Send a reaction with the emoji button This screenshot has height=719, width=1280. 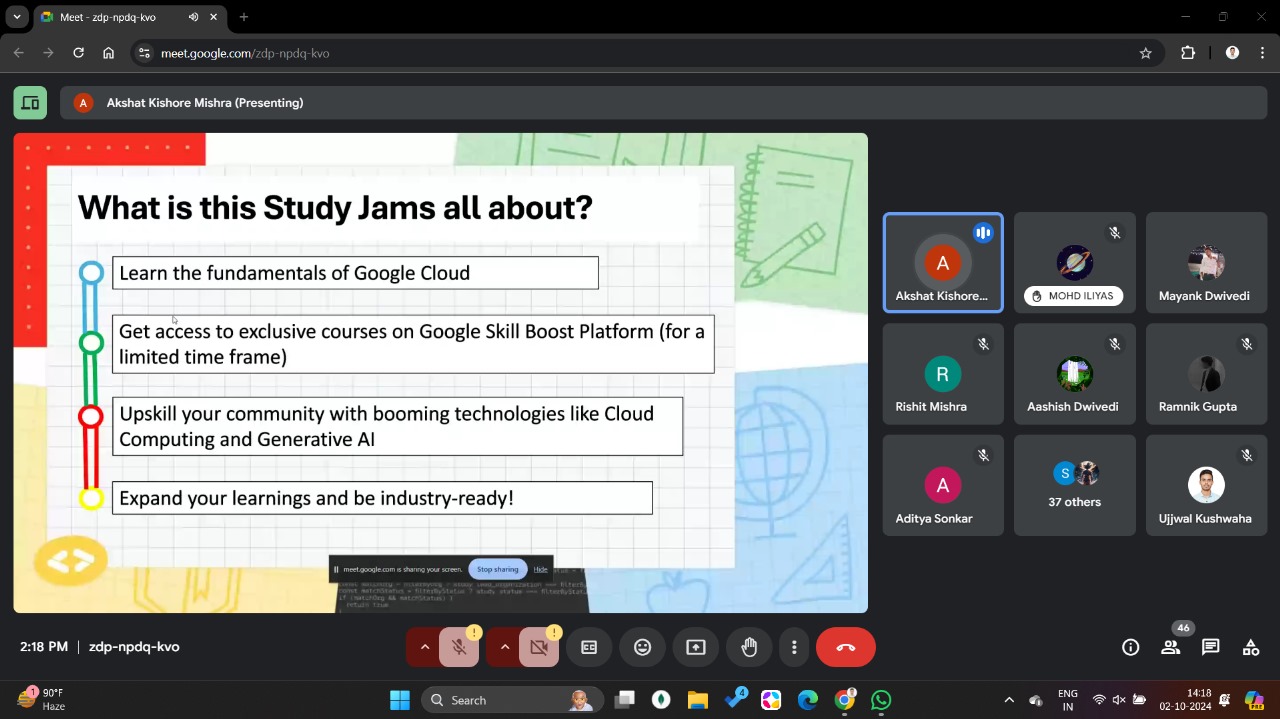643,647
